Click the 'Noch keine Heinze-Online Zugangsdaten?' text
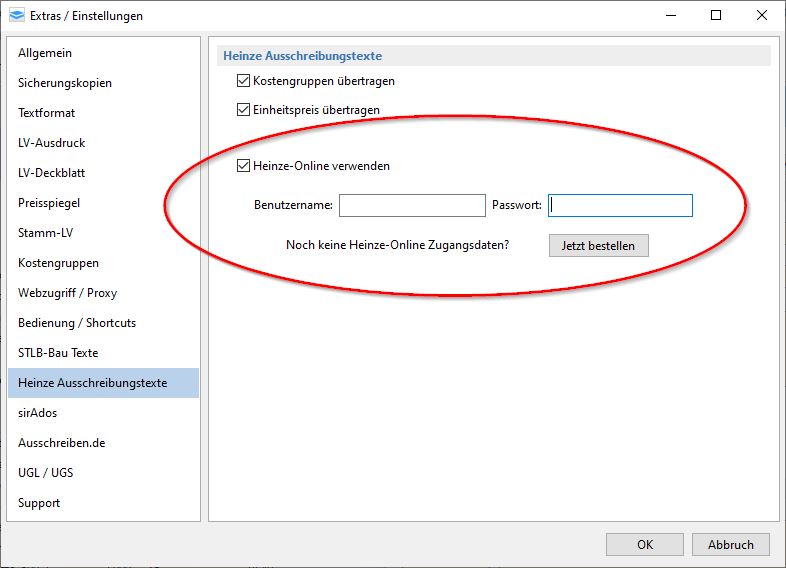The height and width of the screenshot is (568, 786). (398, 245)
